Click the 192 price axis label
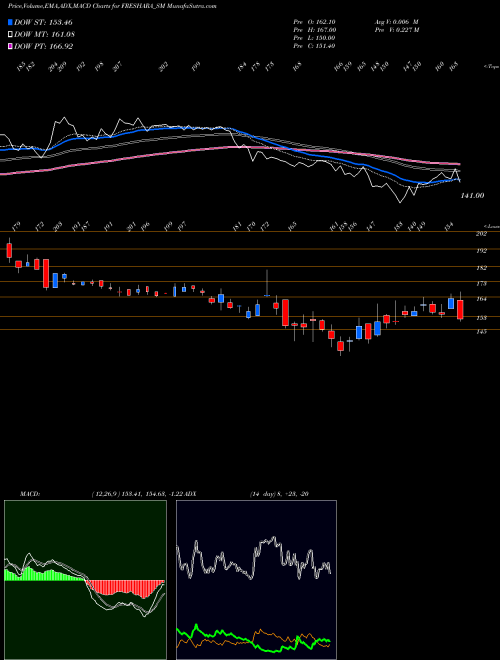The width and height of the screenshot is (500, 660). click(x=481, y=251)
